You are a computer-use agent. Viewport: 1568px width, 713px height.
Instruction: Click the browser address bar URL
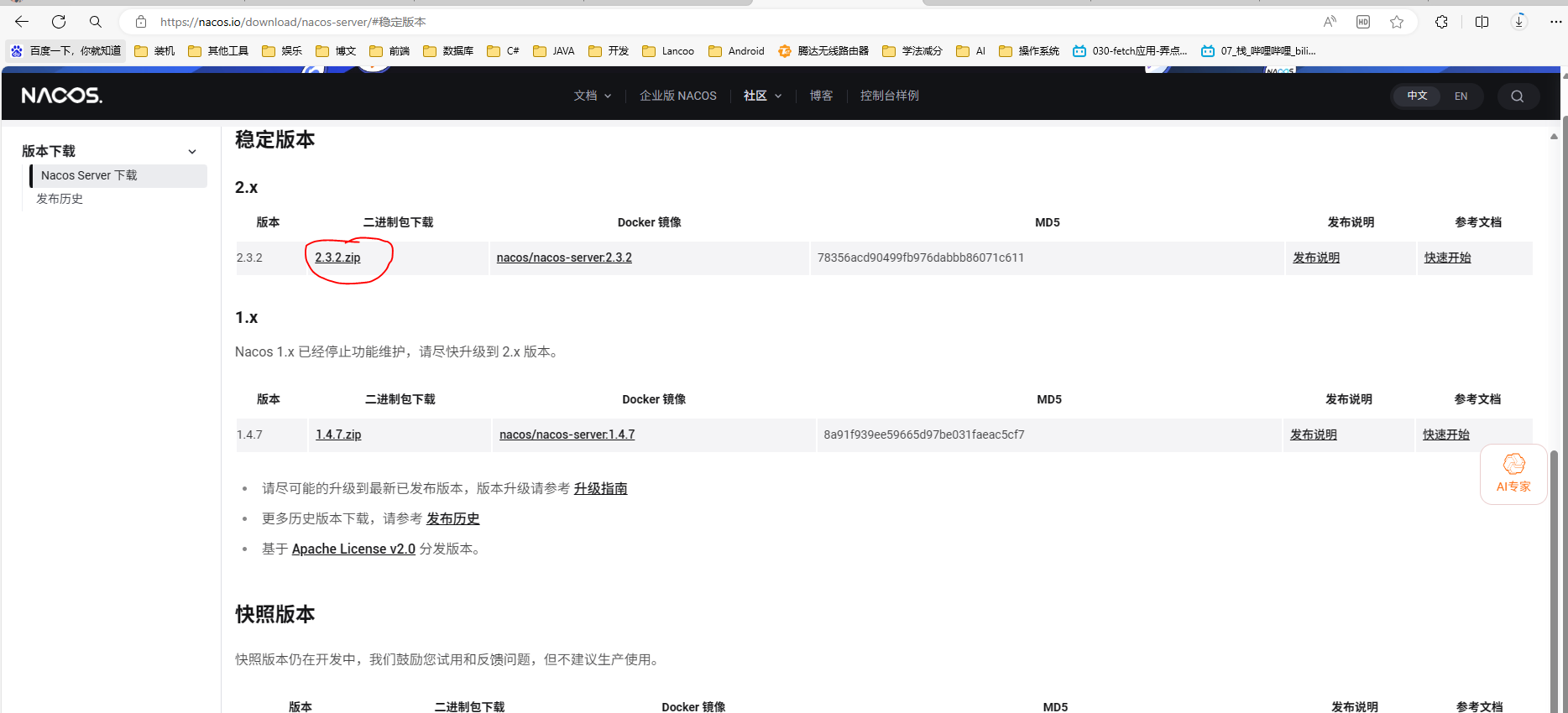(x=293, y=22)
